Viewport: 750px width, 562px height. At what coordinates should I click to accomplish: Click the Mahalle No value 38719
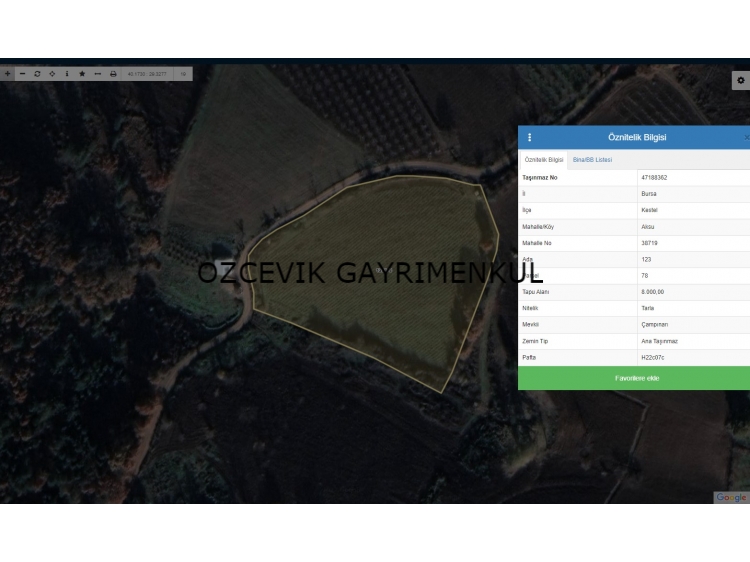(x=649, y=243)
